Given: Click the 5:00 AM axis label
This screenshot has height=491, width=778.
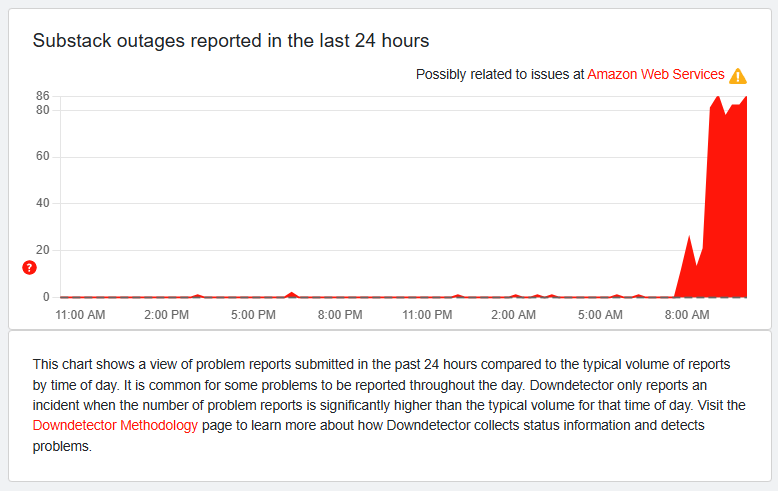Looking at the screenshot, I should pyautogui.click(x=600, y=315).
